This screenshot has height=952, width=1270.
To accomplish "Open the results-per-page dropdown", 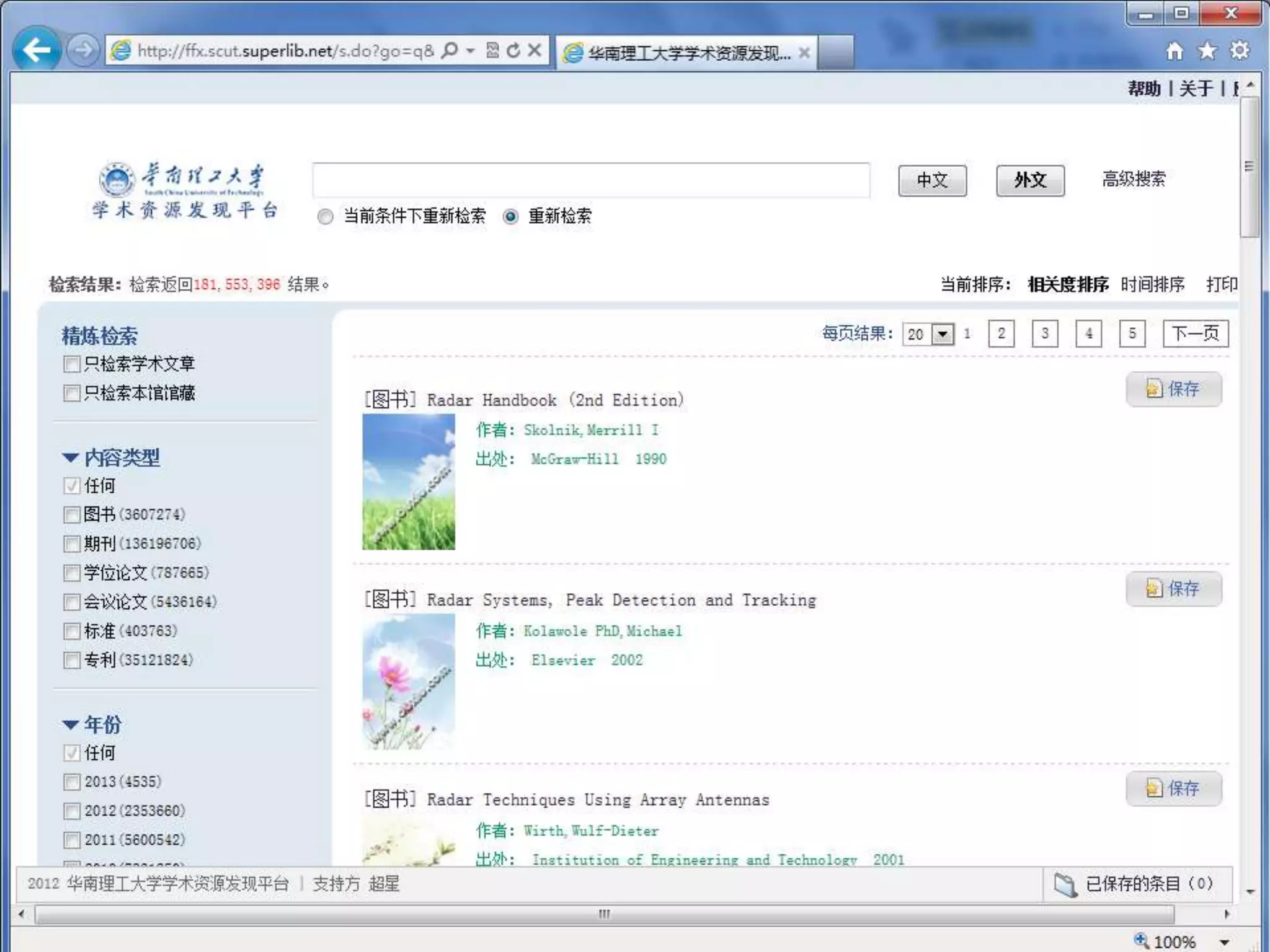I will pos(943,334).
